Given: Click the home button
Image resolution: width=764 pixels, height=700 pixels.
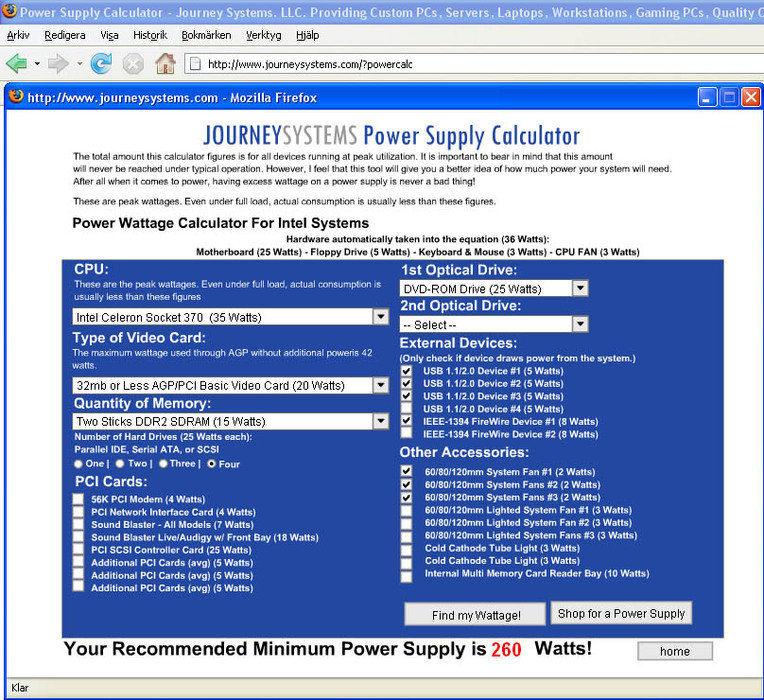Looking at the screenshot, I should tap(675, 651).
